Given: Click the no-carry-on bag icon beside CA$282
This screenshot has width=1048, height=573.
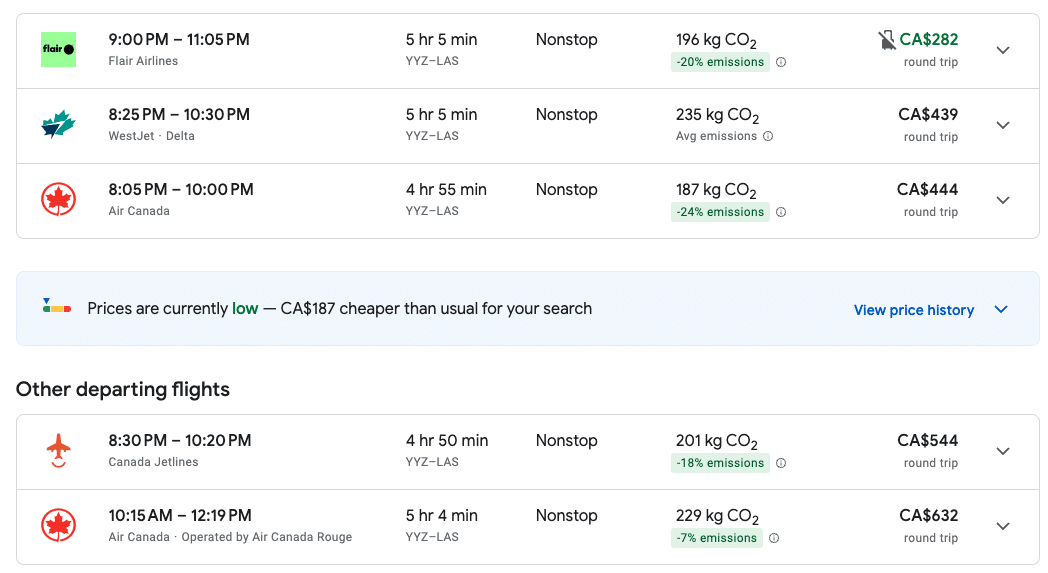Looking at the screenshot, I should [x=886, y=40].
